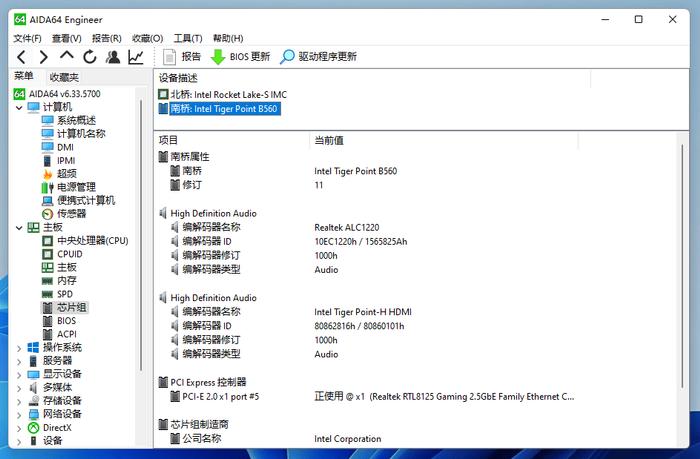This screenshot has height=459, width=700.
Task: Select the Intel Tiger Point-H HDMI value
Action: [x=363, y=312]
